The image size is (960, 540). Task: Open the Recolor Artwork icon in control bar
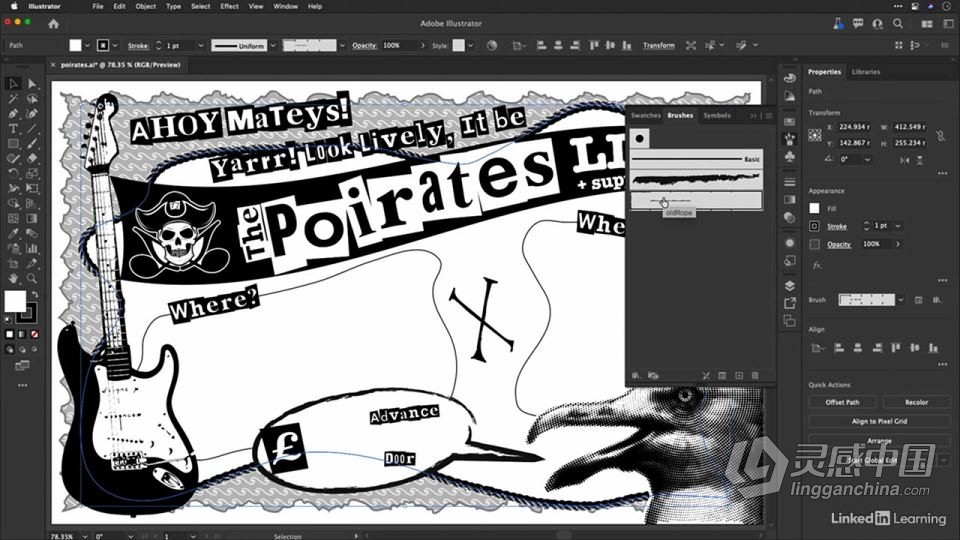(492, 45)
